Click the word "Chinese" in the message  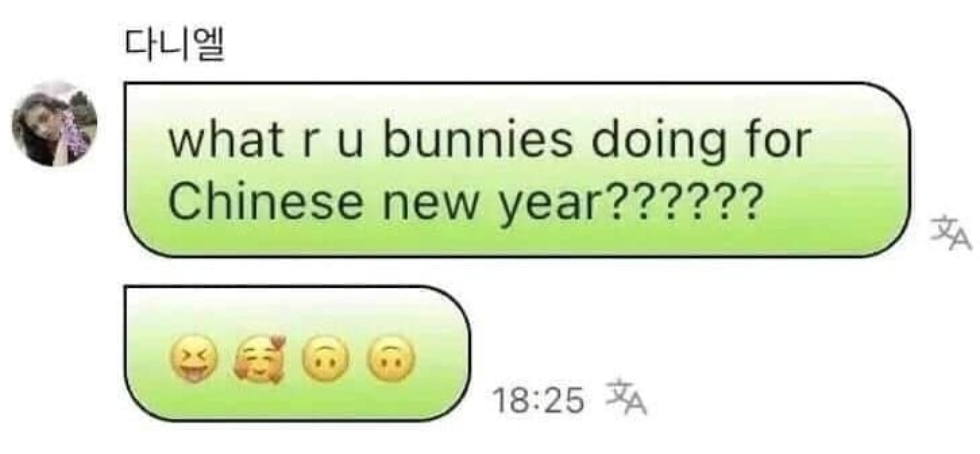tap(265, 201)
